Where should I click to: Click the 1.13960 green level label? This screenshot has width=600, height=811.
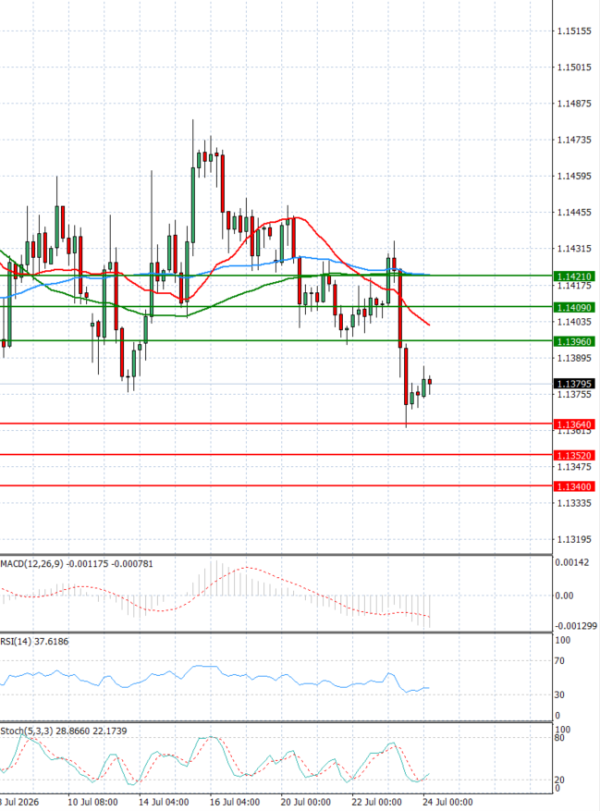click(x=574, y=341)
